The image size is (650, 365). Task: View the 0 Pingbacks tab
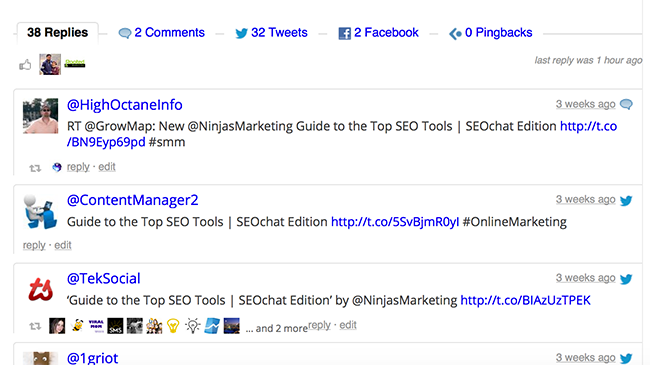pyautogui.click(x=491, y=33)
